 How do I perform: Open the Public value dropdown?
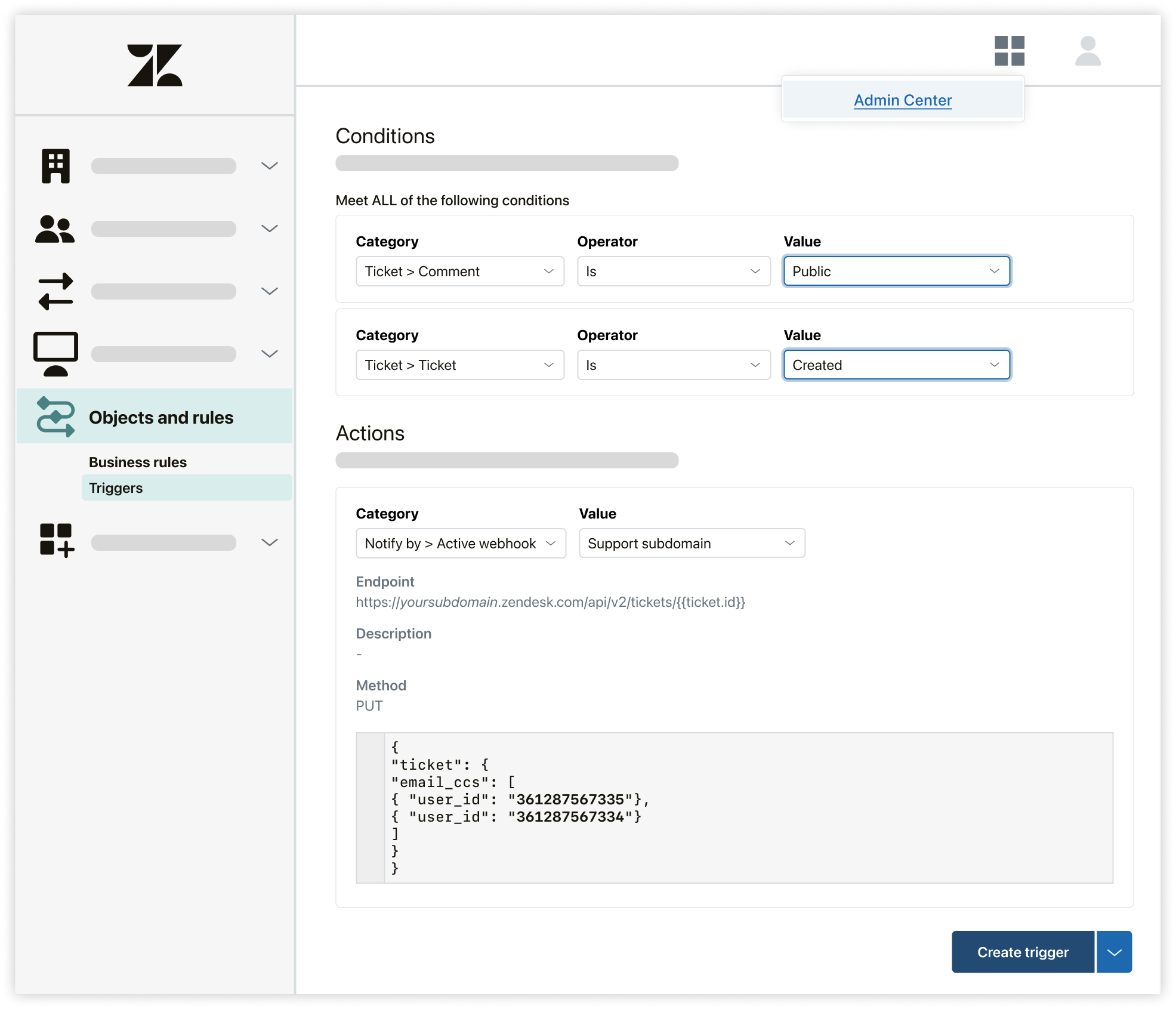point(895,271)
